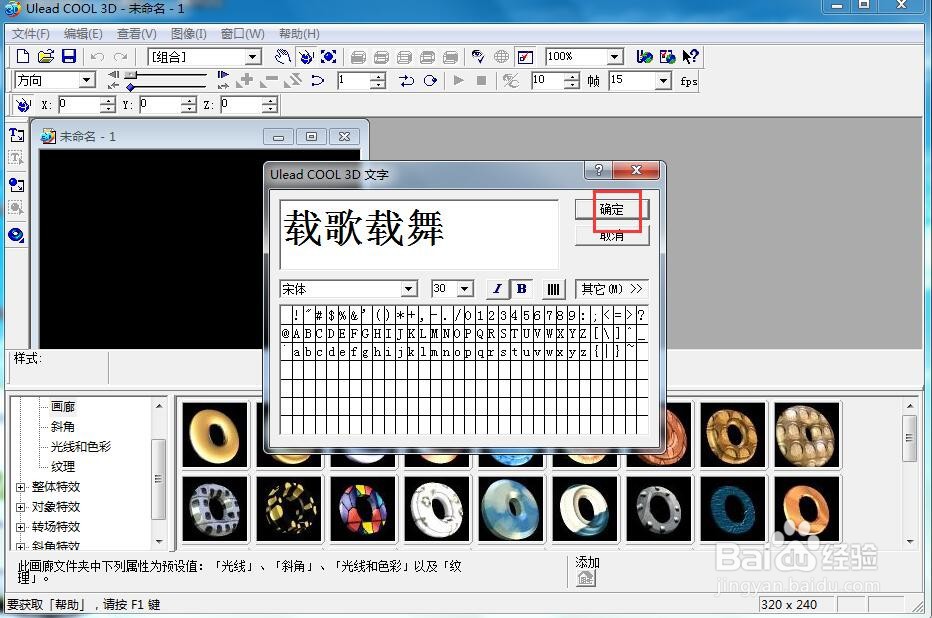Screen dimensions: 932x618
Task: Open the 窗口(W) menu
Action: coord(243,34)
